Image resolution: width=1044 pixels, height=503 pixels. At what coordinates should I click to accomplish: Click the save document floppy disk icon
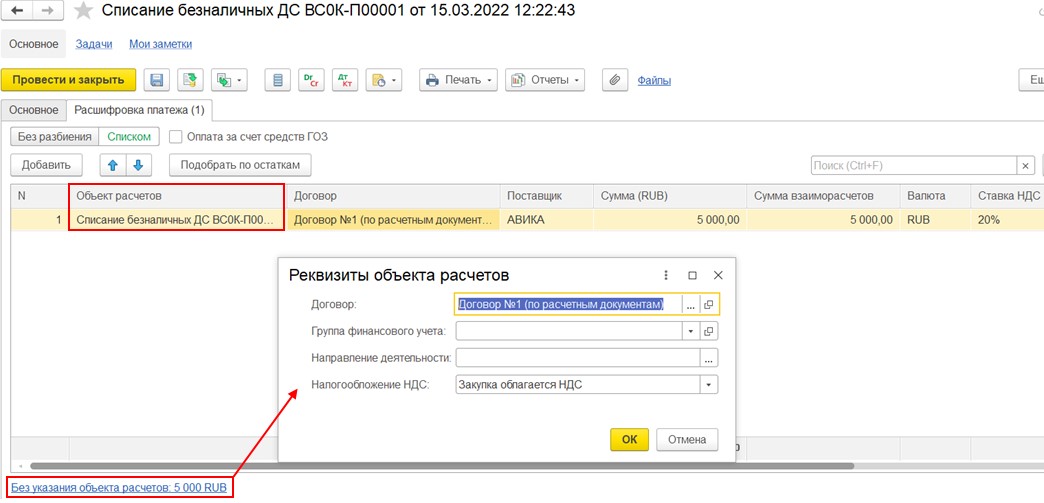click(x=156, y=80)
